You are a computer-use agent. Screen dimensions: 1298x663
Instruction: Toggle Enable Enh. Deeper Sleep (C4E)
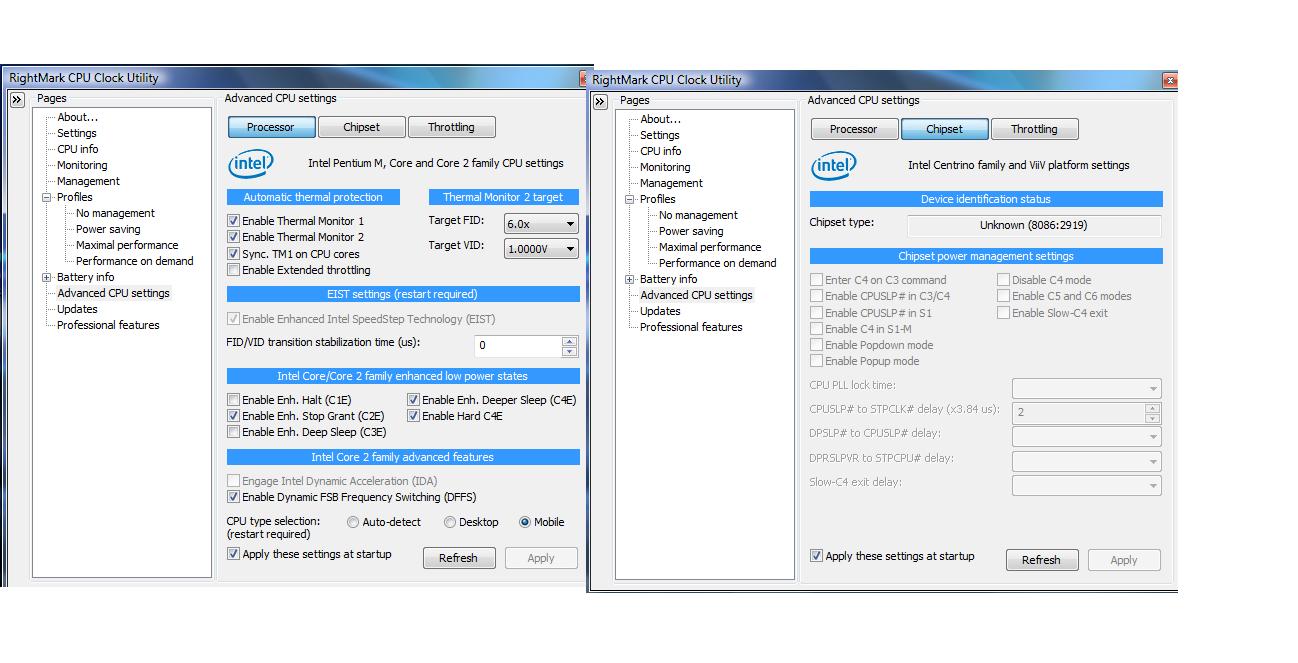[414, 400]
